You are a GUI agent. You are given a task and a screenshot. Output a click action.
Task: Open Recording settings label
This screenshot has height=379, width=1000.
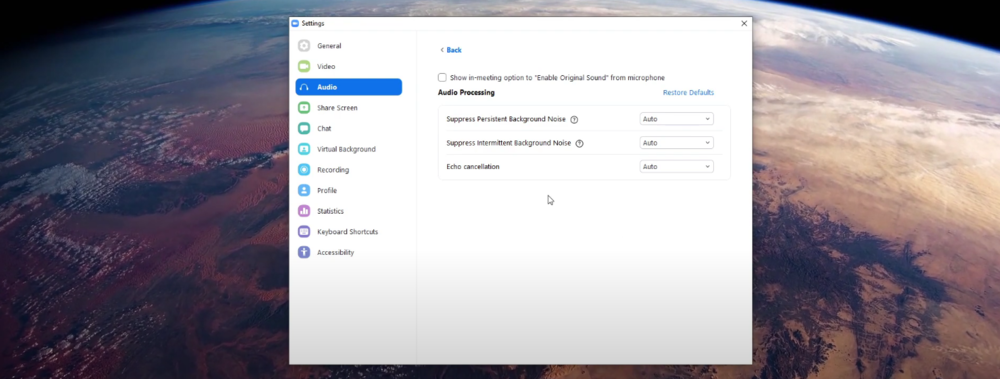click(333, 170)
